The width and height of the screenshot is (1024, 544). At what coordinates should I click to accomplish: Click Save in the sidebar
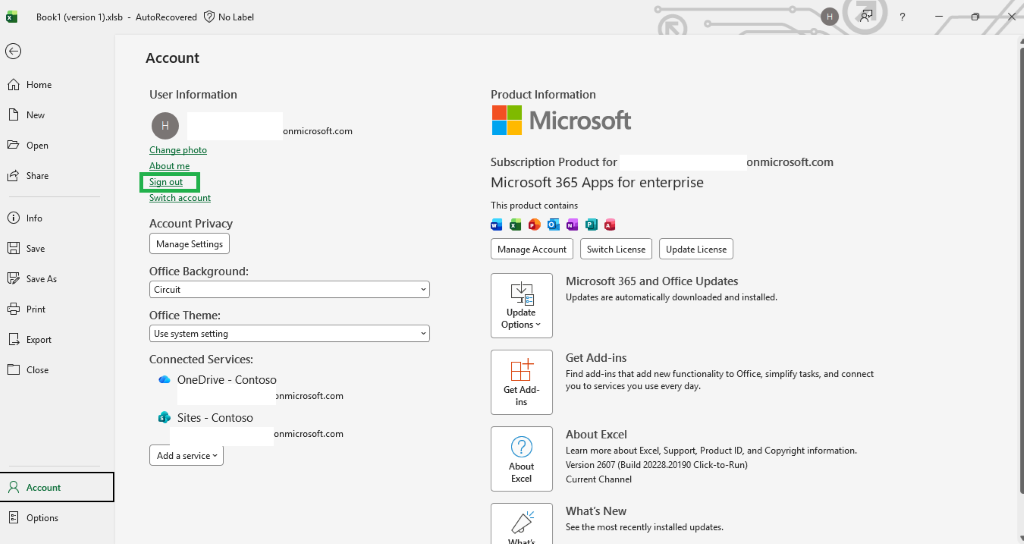click(26, 248)
